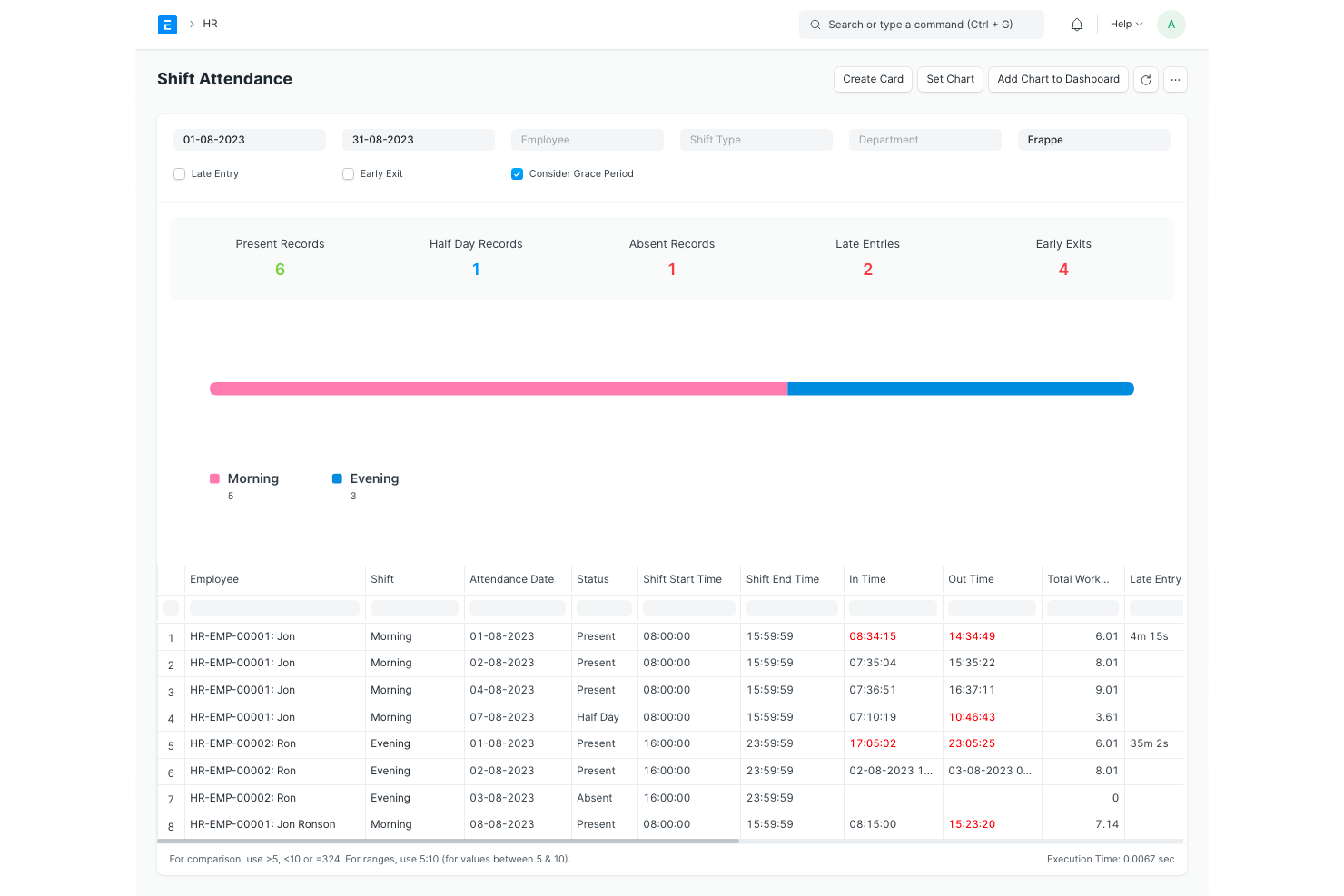Select In Time 17:05:02
The width and height of the screenshot is (1344, 896).
(873, 743)
